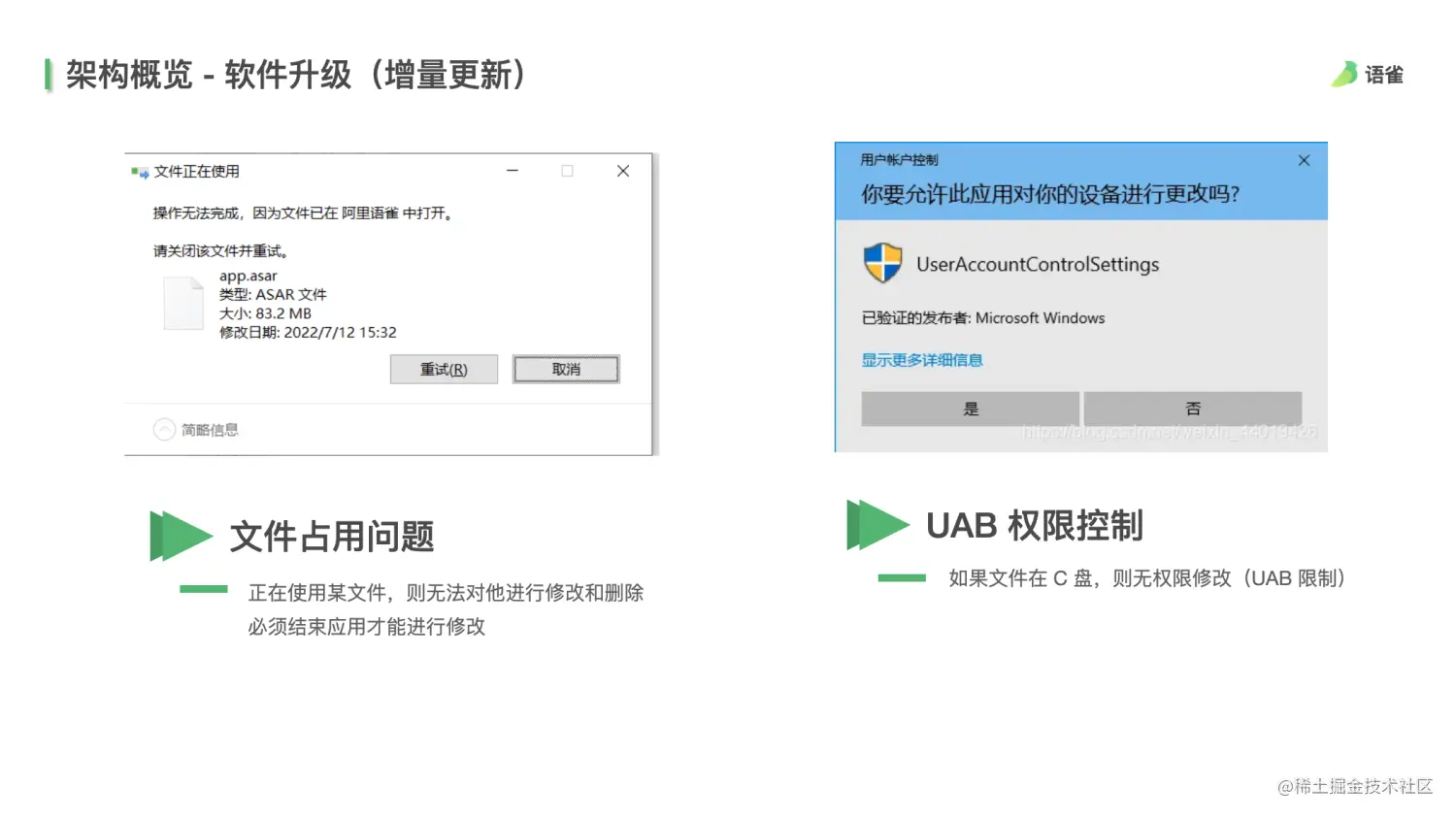The image size is (1456, 819).
Task: Click the app.asar file icon
Action: pyautogui.click(x=183, y=303)
